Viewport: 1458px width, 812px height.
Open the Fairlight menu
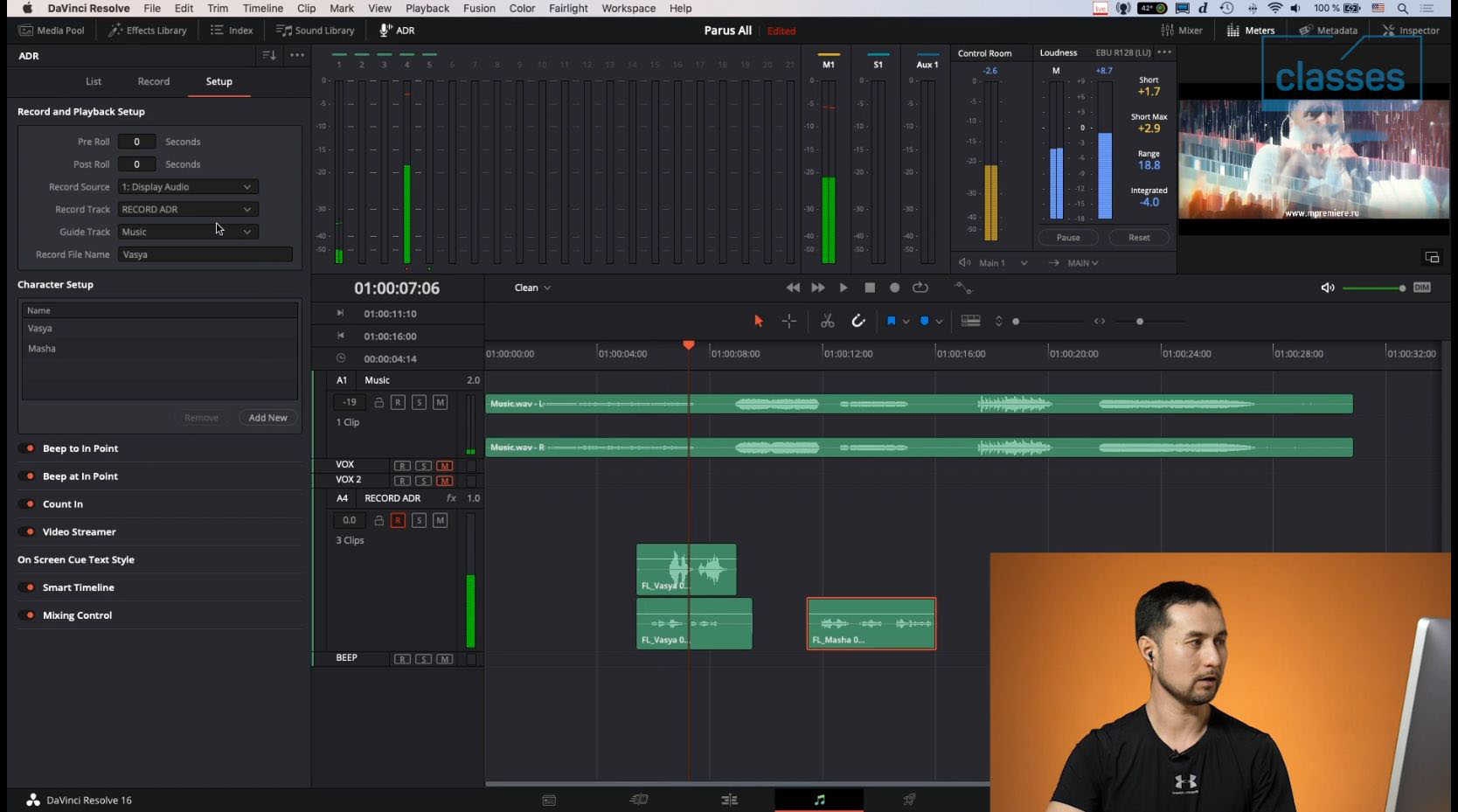tap(568, 8)
